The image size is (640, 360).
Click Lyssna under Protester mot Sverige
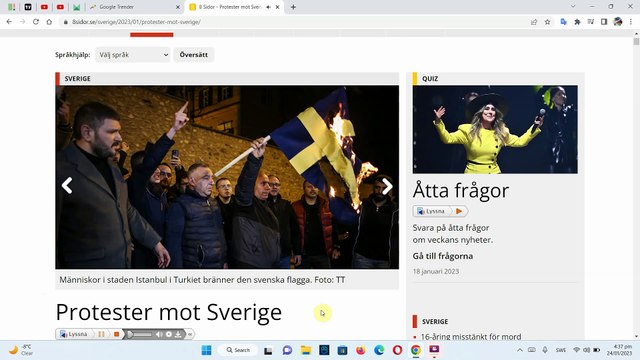tap(73, 334)
